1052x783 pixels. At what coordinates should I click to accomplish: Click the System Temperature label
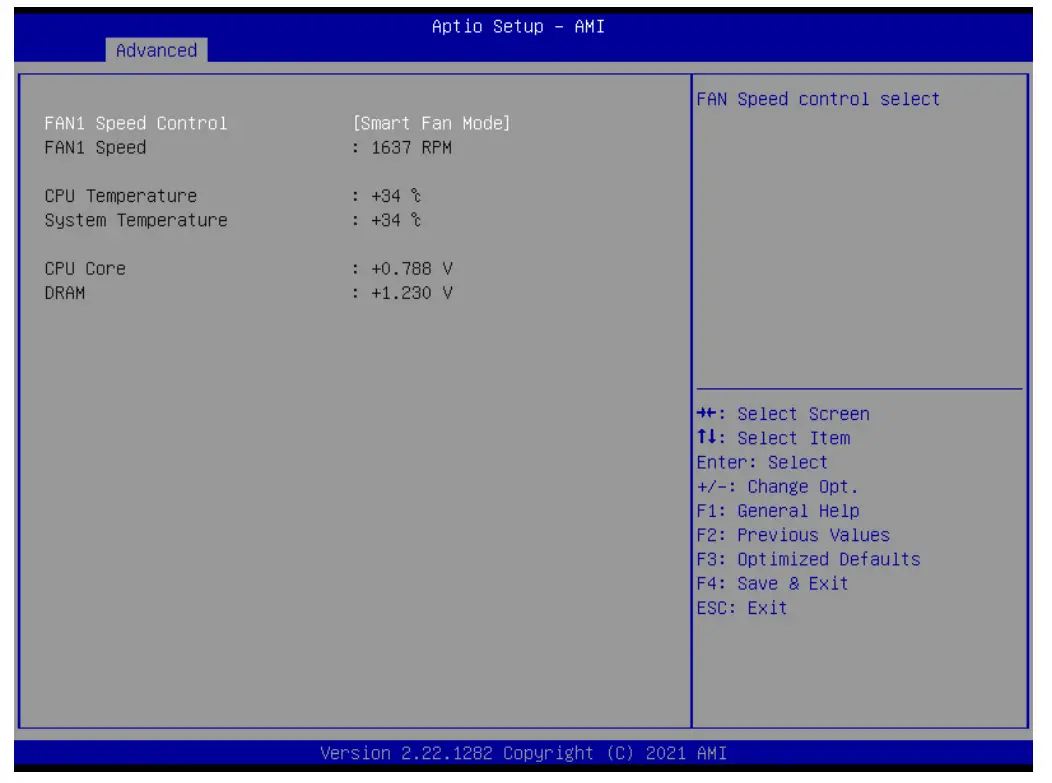pyautogui.click(x=136, y=220)
